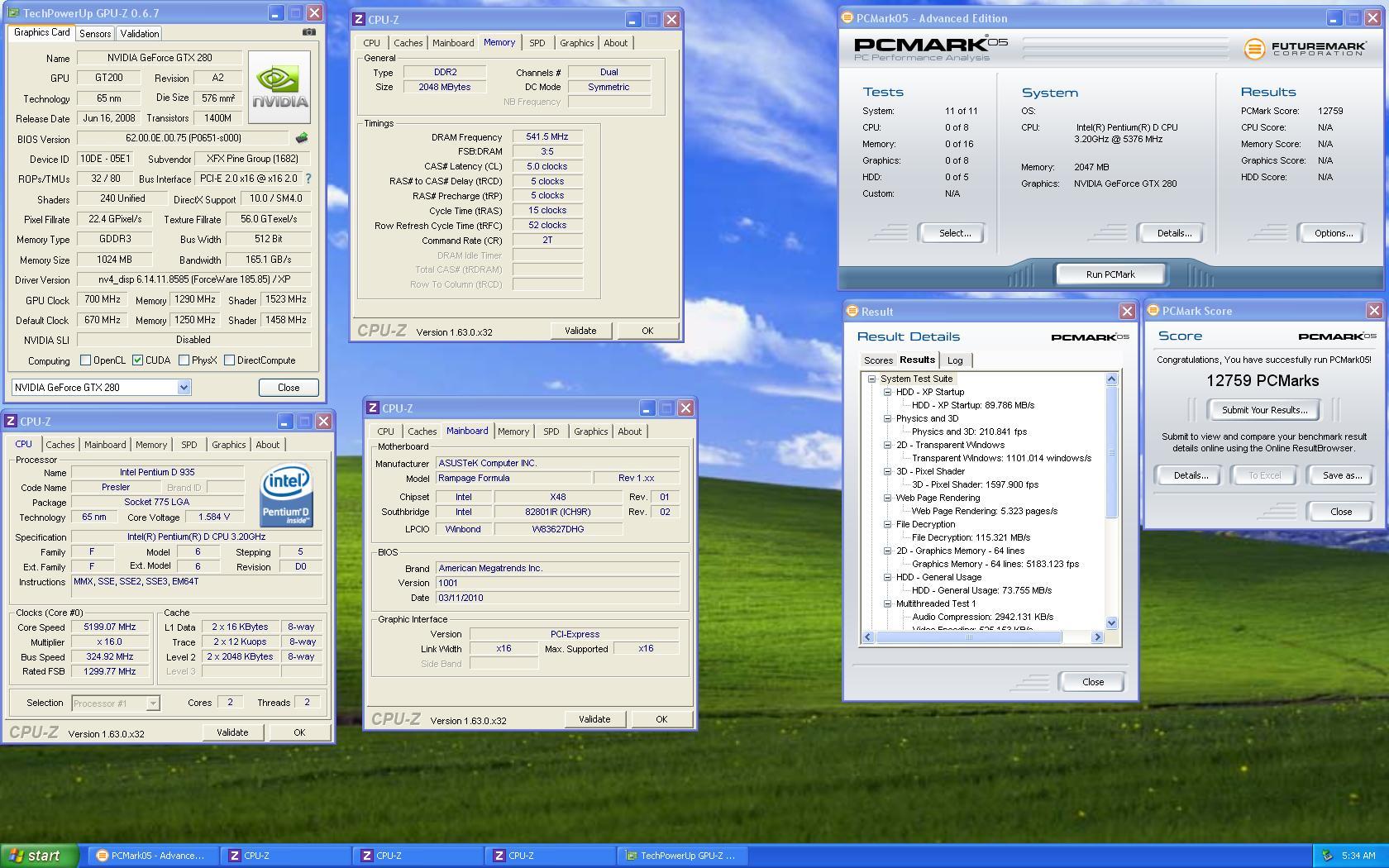Click the GPU-Z screenshot camera icon

click(x=308, y=32)
